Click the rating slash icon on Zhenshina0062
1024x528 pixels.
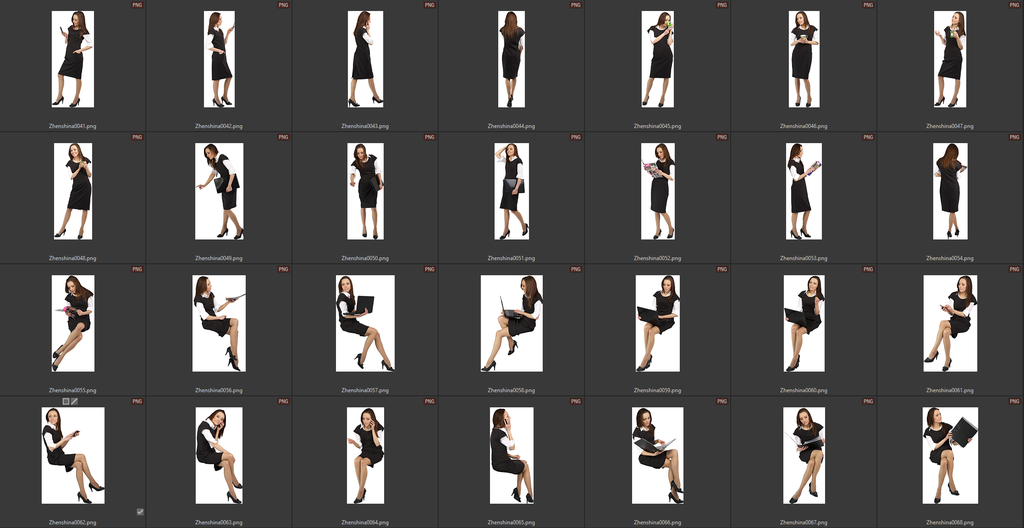(74, 401)
